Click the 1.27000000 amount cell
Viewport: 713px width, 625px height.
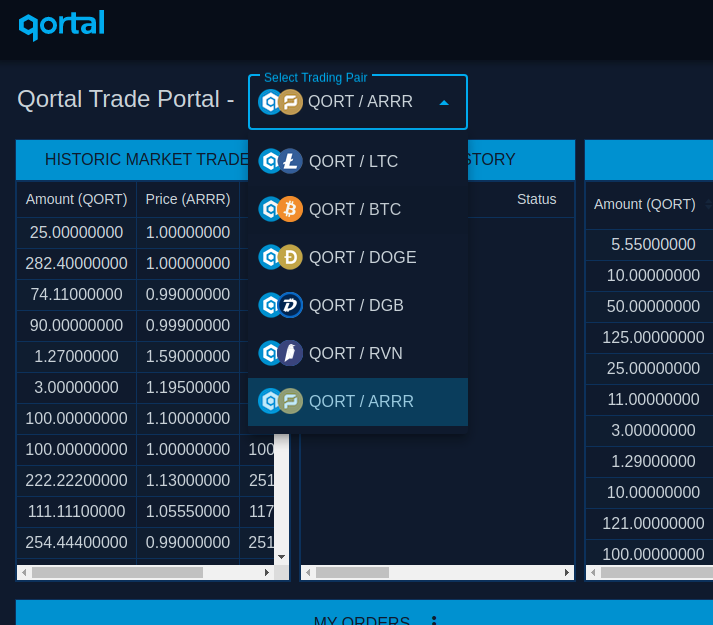(76, 356)
